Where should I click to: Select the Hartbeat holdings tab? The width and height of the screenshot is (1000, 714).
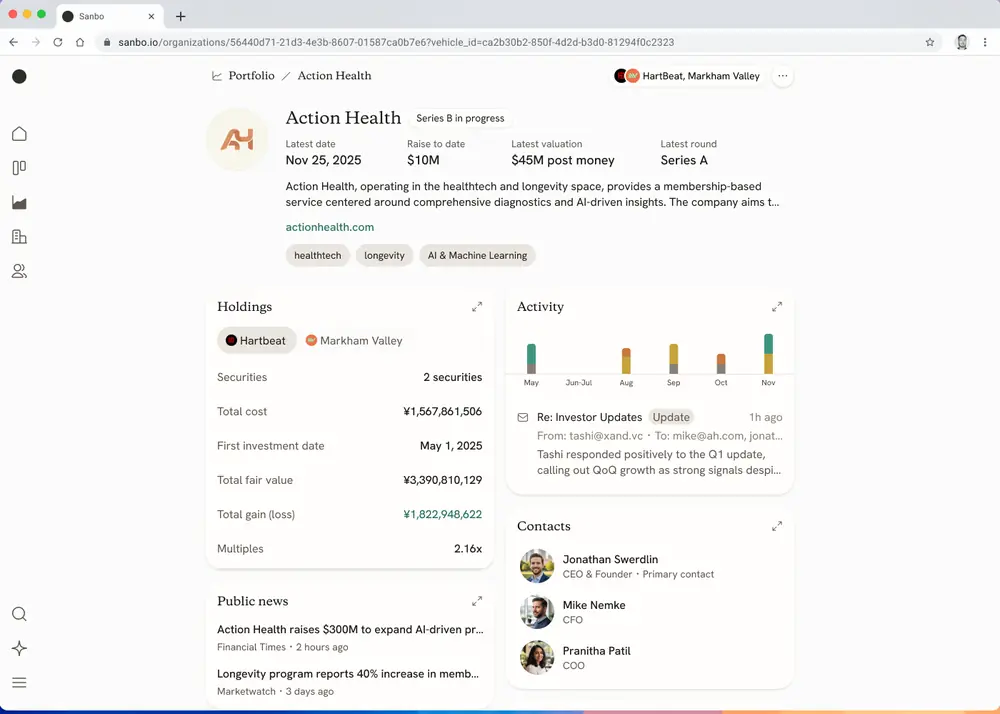coord(256,340)
